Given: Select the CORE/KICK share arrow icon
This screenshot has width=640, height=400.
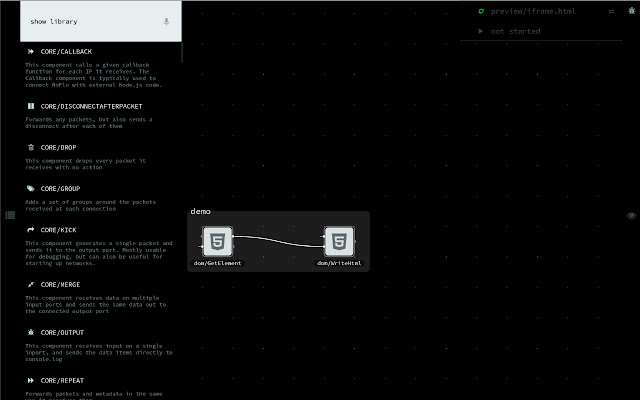Looking at the screenshot, I should [x=31, y=230].
